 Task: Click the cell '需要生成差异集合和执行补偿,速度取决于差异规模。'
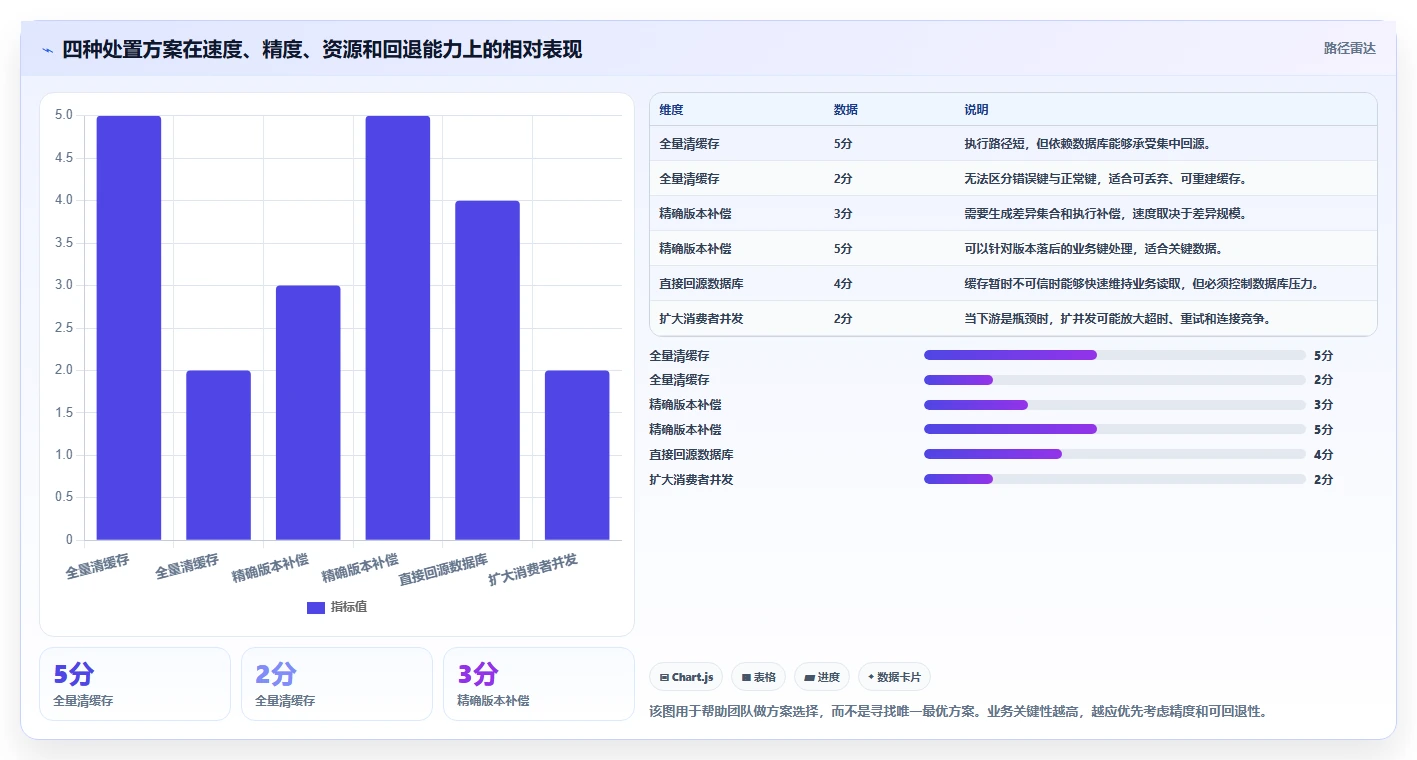tap(1105, 214)
